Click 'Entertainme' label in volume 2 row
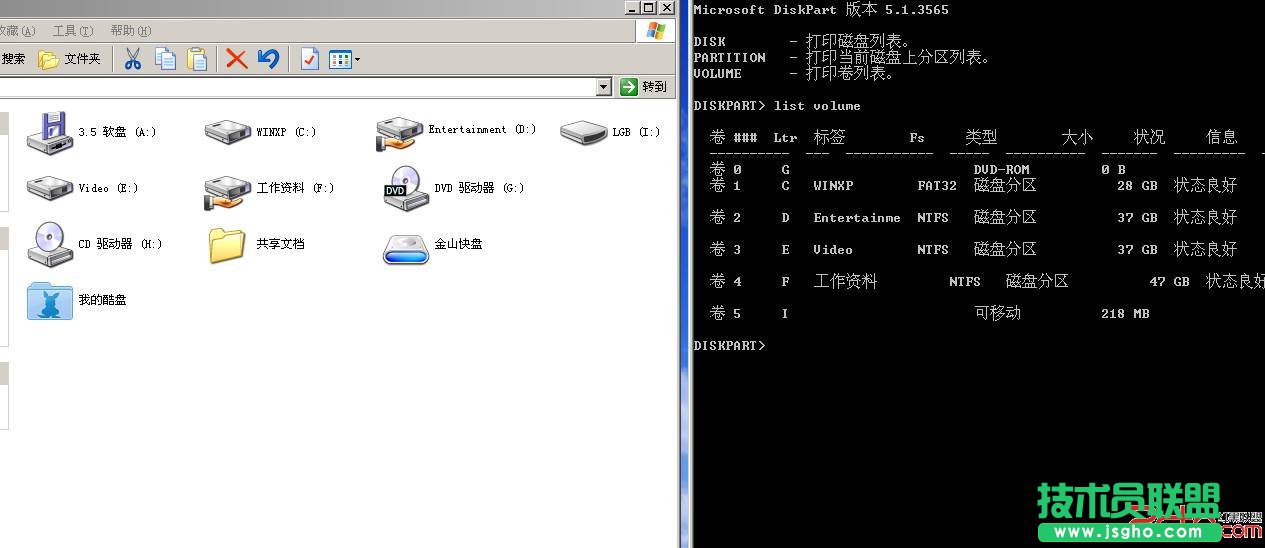This screenshot has height=548, width=1265. click(x=856, y=217)
